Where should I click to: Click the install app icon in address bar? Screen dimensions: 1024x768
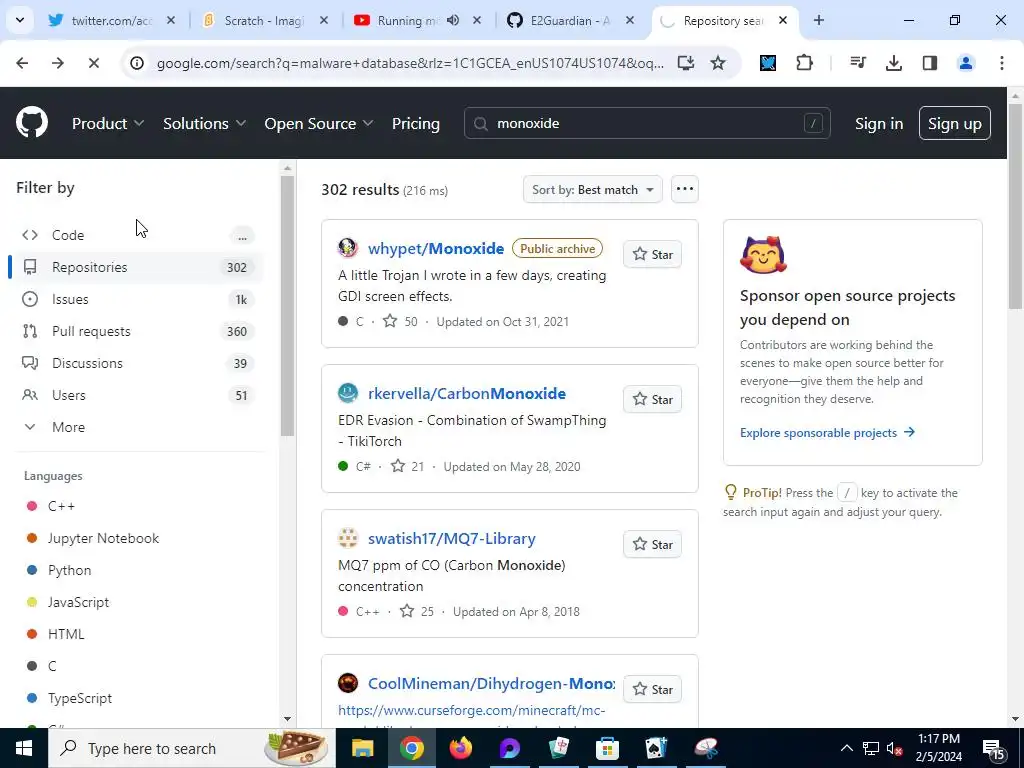(685, 63)
